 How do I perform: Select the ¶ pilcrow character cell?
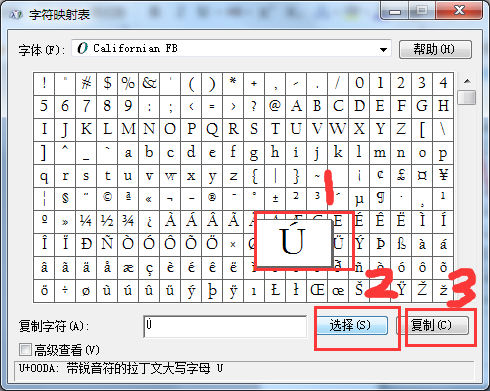pyautogui.click(x=380, y=198)
